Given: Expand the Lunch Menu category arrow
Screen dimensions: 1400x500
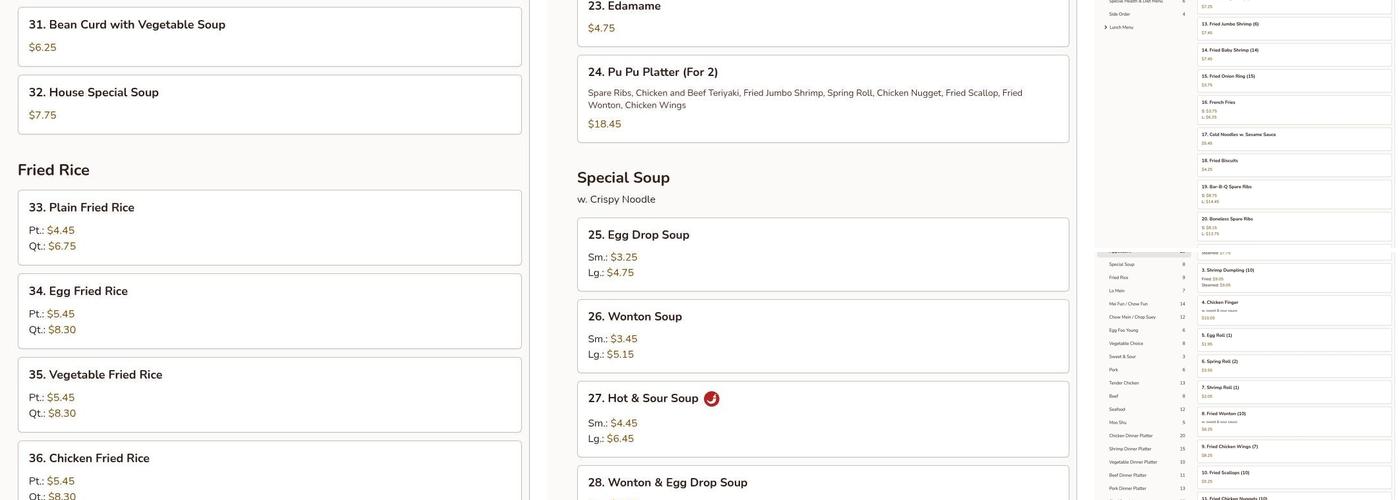Looking at the screenshot, I should pyautogui.click(x=1105, y=27).
